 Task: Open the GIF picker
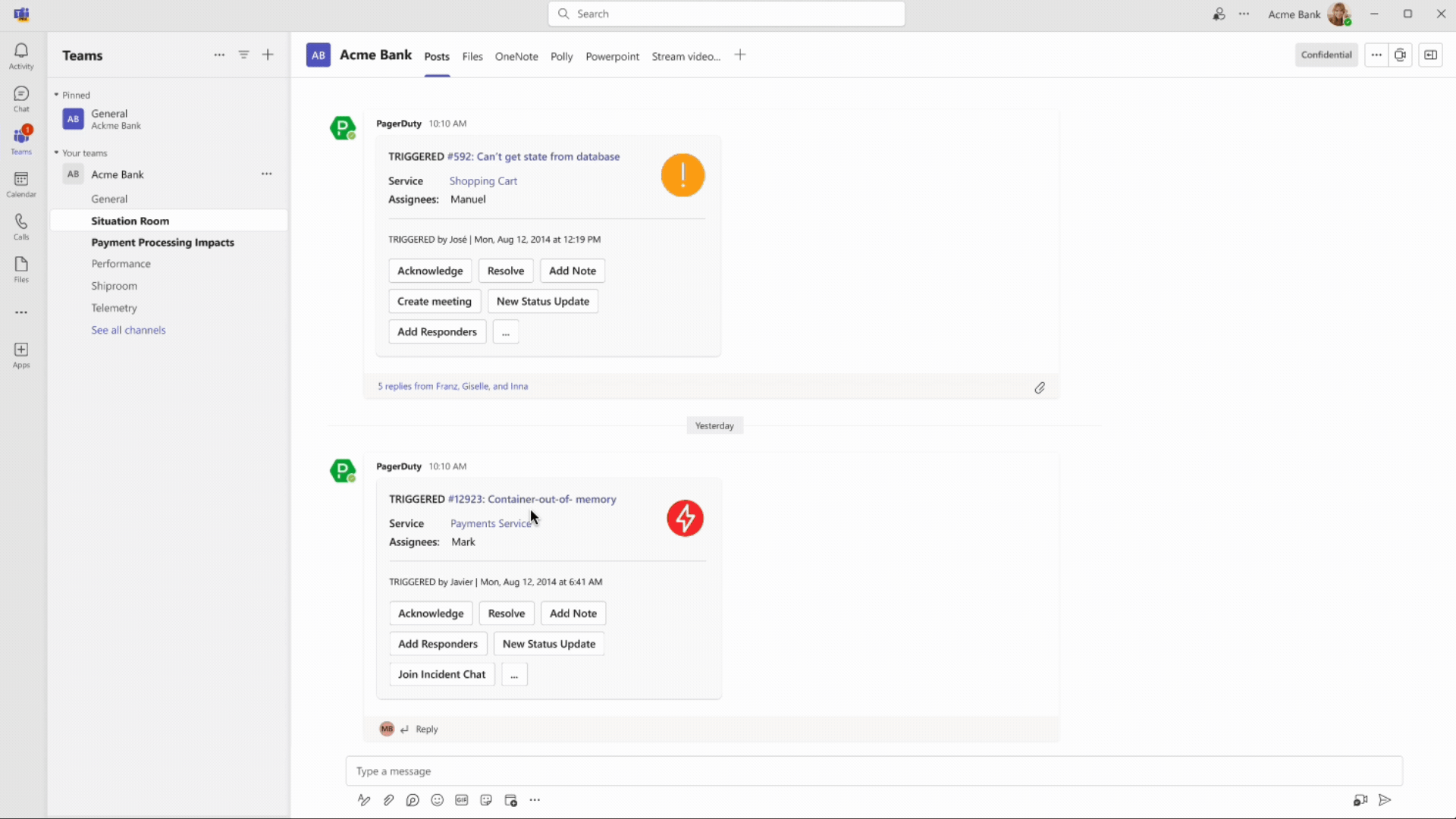coord(462,800)
